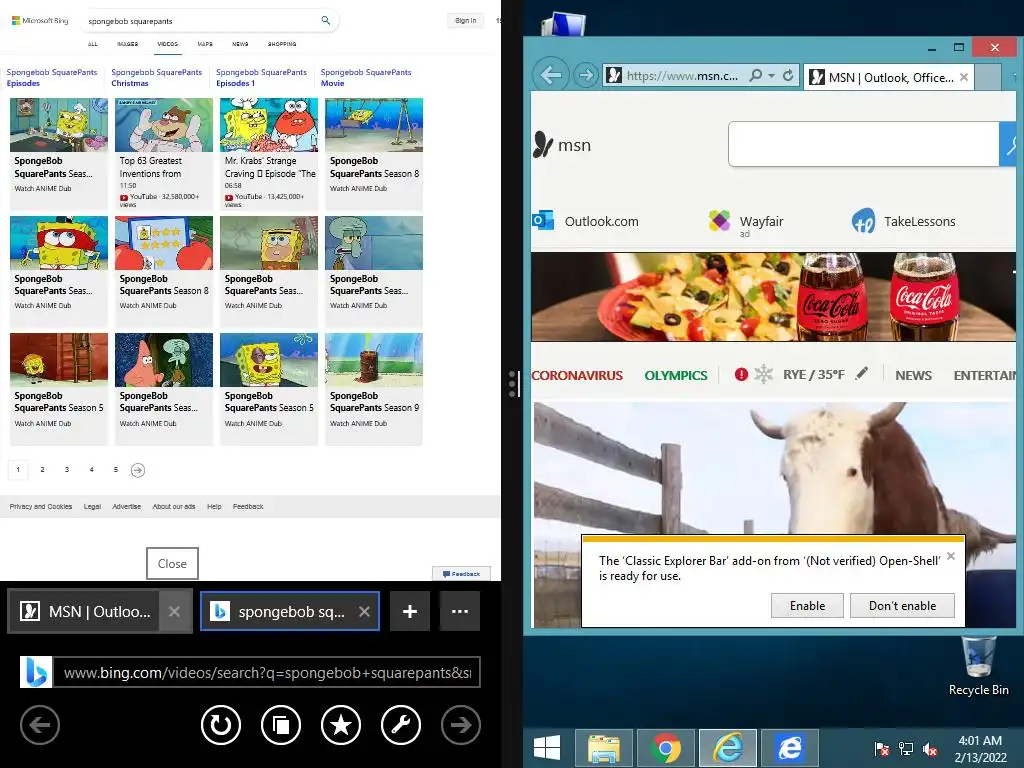
Task: Click the back arrow in Metro IE bar
Action: coord(40,725)
